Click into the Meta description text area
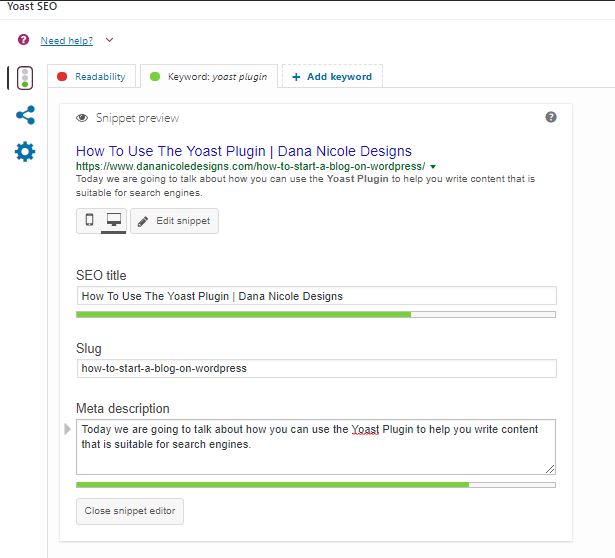The image size is (615, 558). pyautogui.click(x=316, y=447)
